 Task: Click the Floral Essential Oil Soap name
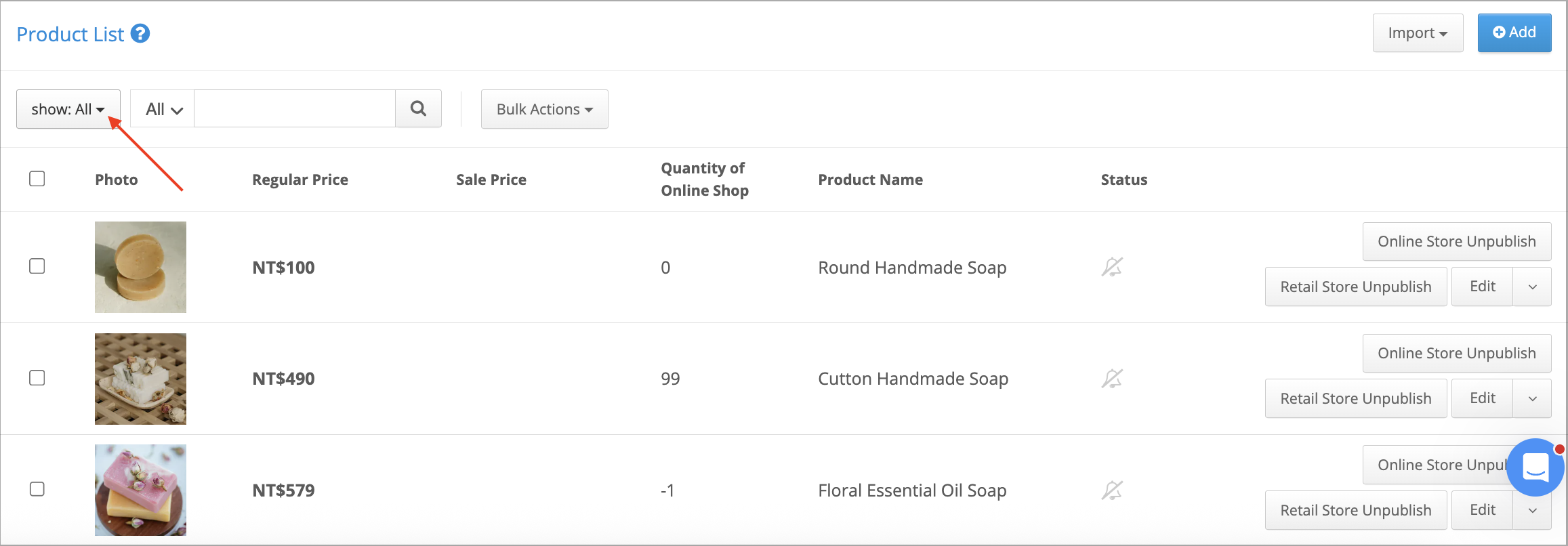pos(912,490)
